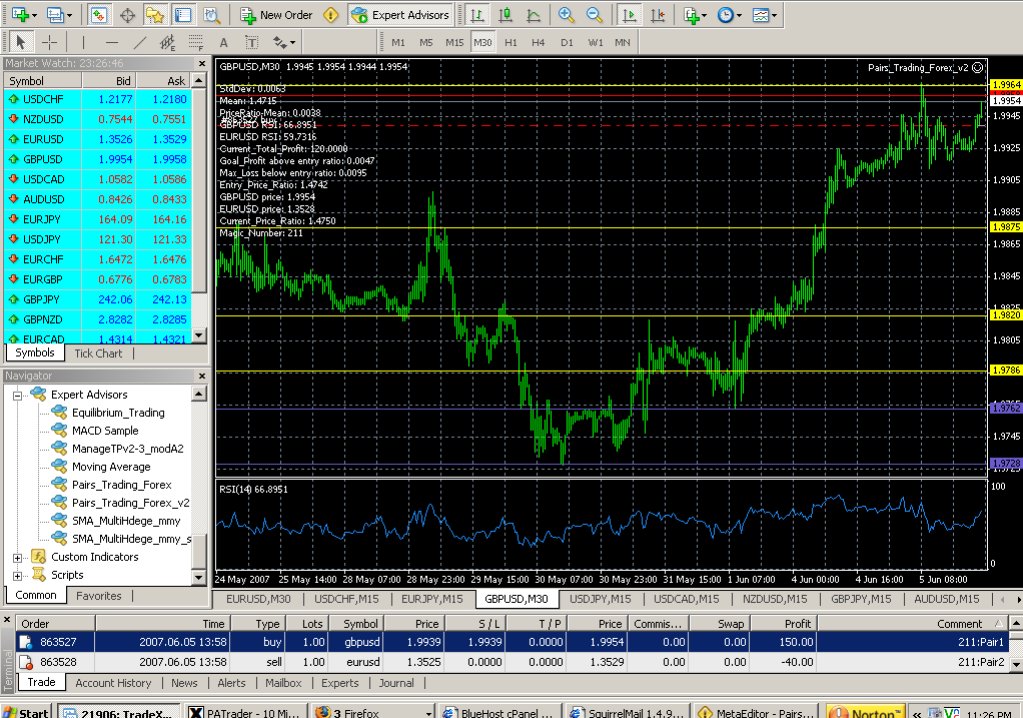This screenshot has width=1023, height=718.
Task: Select the trendline tool
Action: click(x=140, y=42)
